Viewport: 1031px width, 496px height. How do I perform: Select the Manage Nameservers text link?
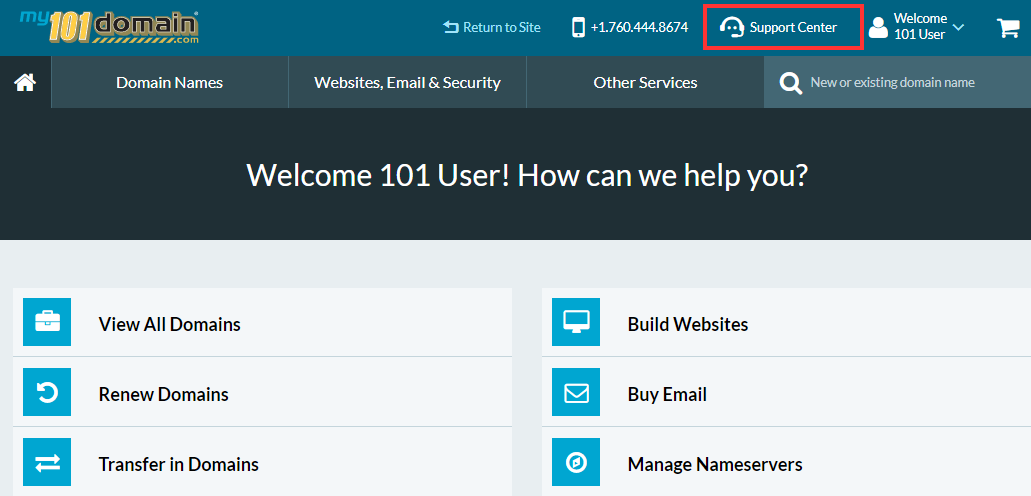tap(714, 464)
